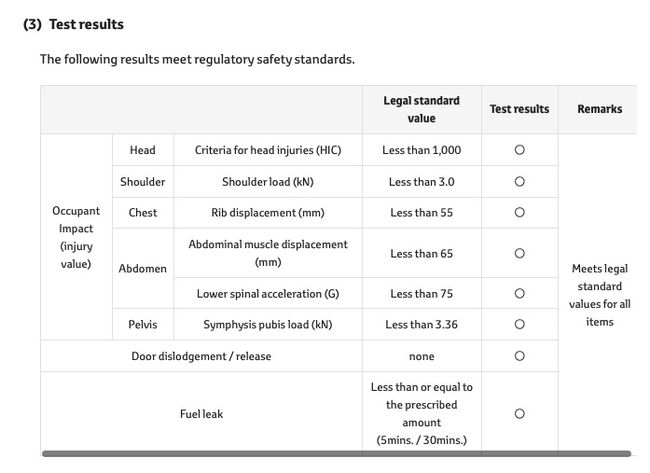Click the circle for Door dislodgement row
The width and height of the screenshot is (650, 473).
519,356
